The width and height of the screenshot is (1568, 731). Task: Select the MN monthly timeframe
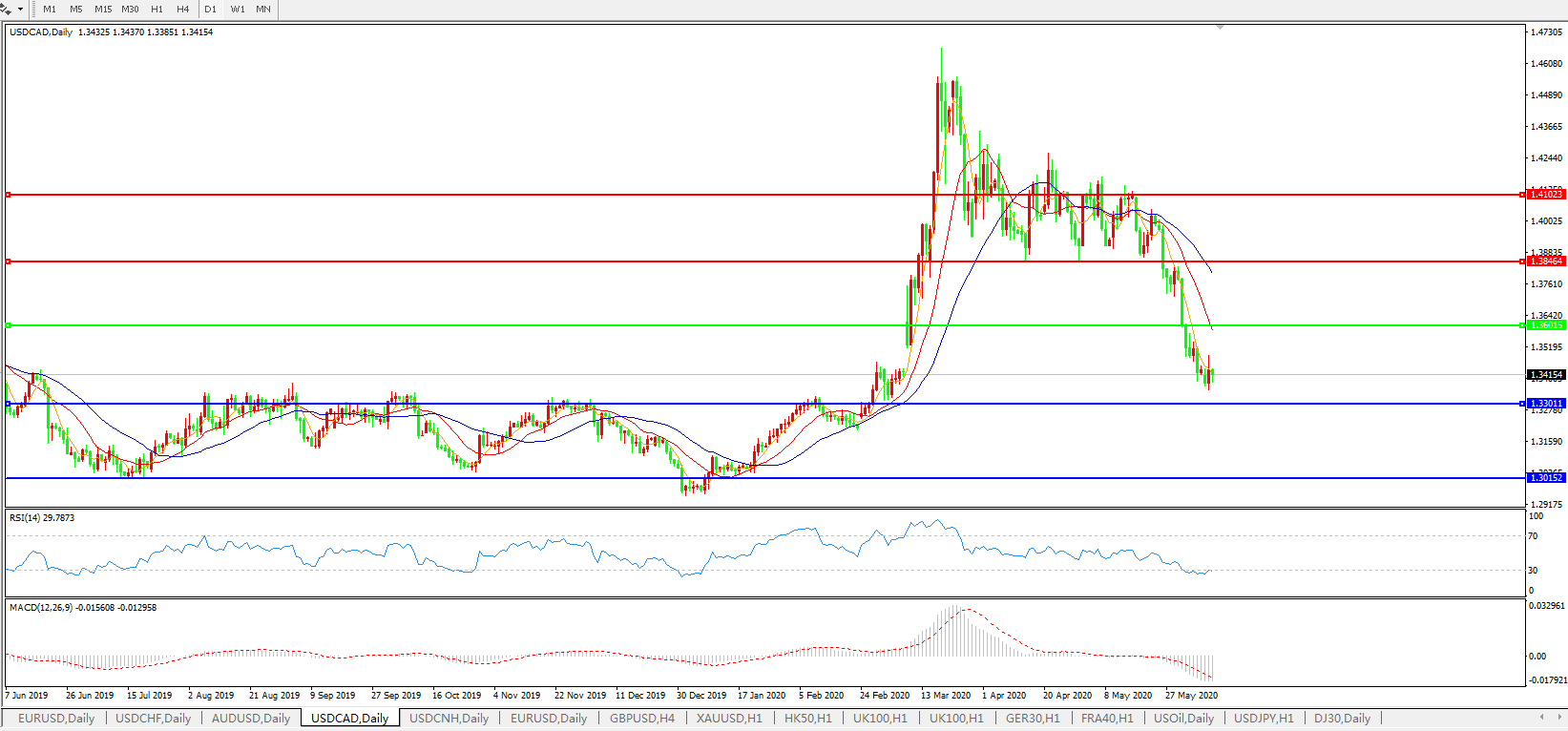[263, 10]
